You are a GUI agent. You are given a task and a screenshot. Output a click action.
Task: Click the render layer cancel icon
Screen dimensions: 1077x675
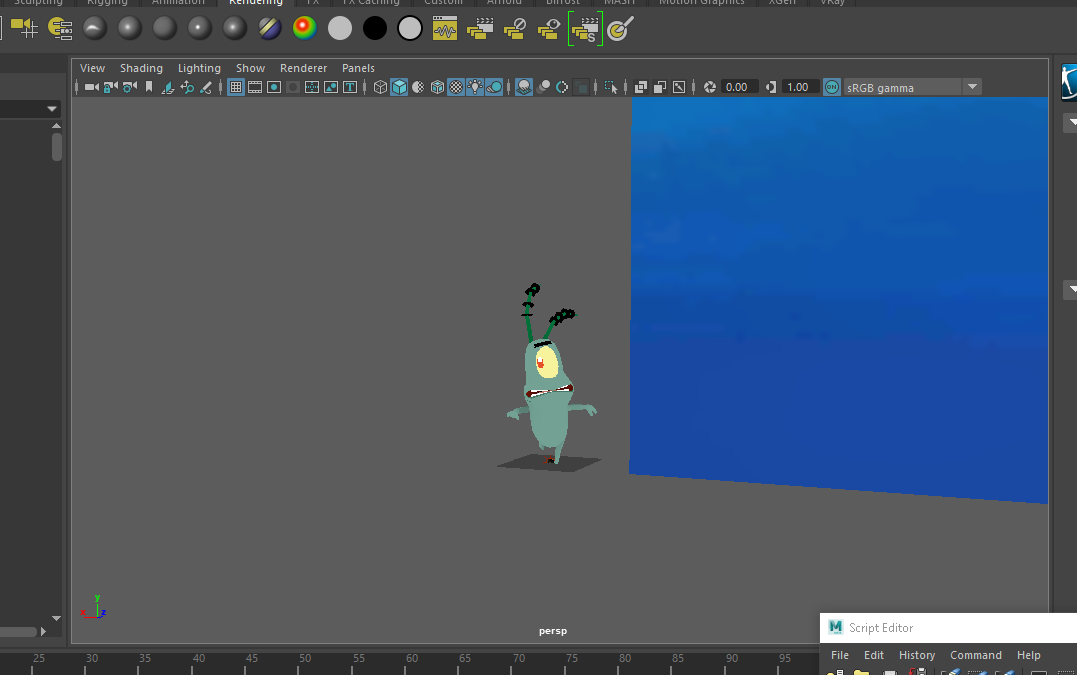[515, 28]
